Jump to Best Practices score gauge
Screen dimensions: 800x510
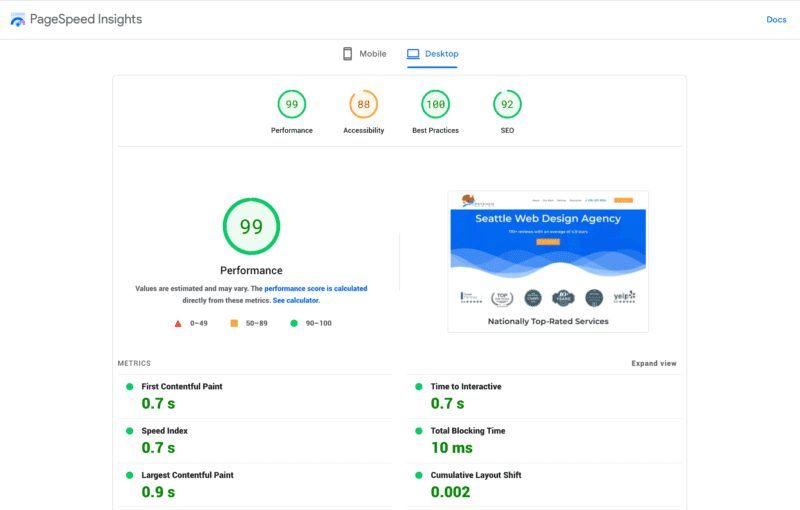(x=435, y=104)
